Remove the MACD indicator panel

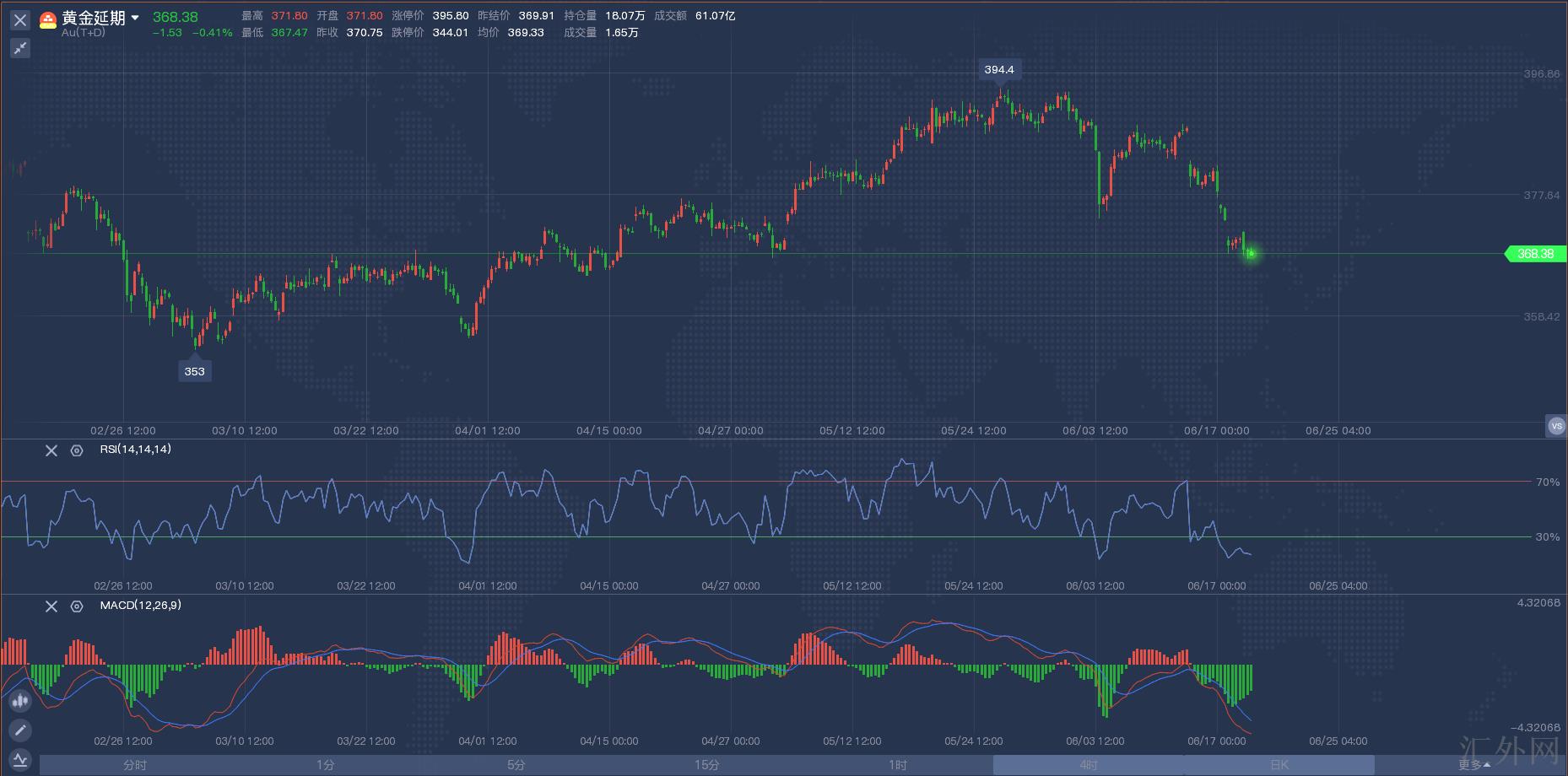tap(51, 606)
